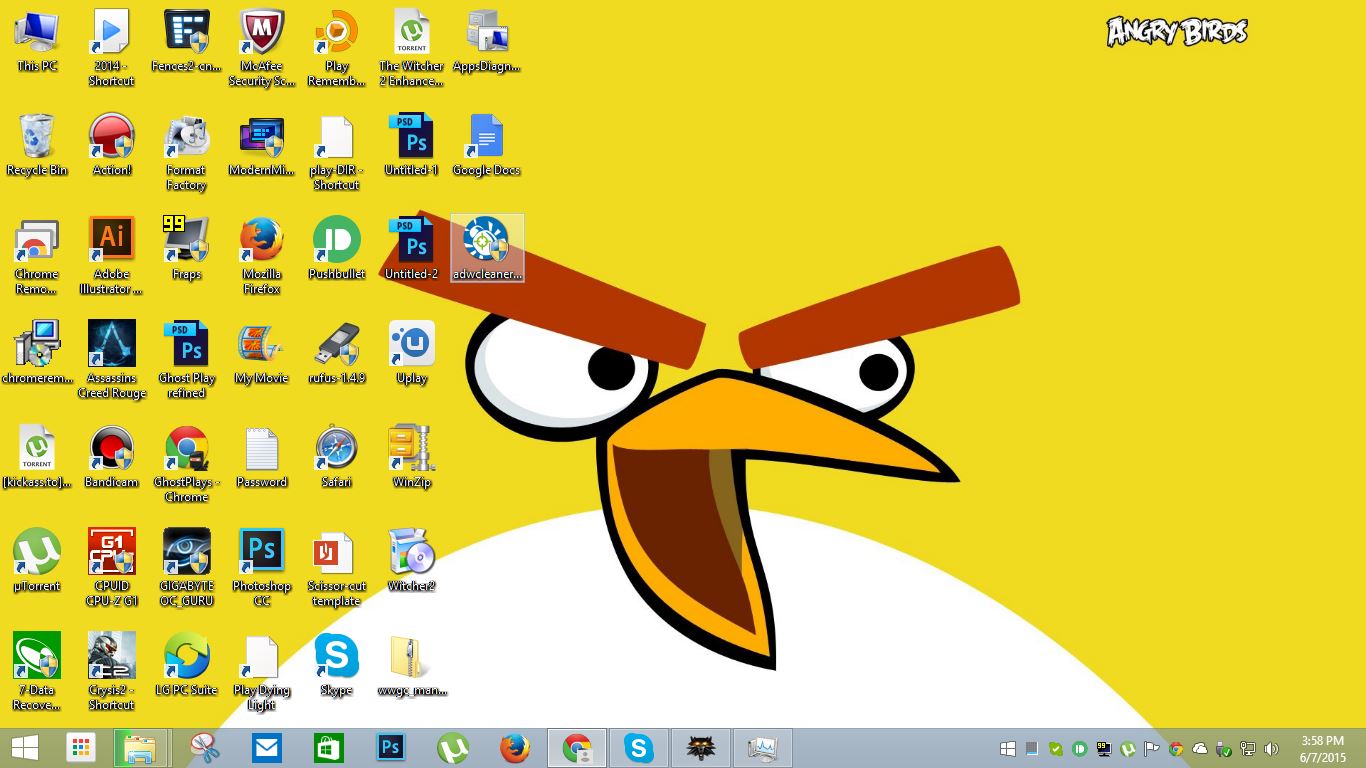Launch Snipping Tool from the taskbar

coord(204,748)
